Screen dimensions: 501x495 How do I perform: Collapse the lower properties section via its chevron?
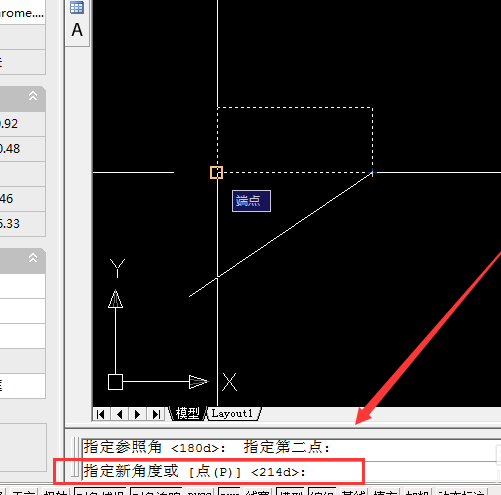tap(33, 258)
